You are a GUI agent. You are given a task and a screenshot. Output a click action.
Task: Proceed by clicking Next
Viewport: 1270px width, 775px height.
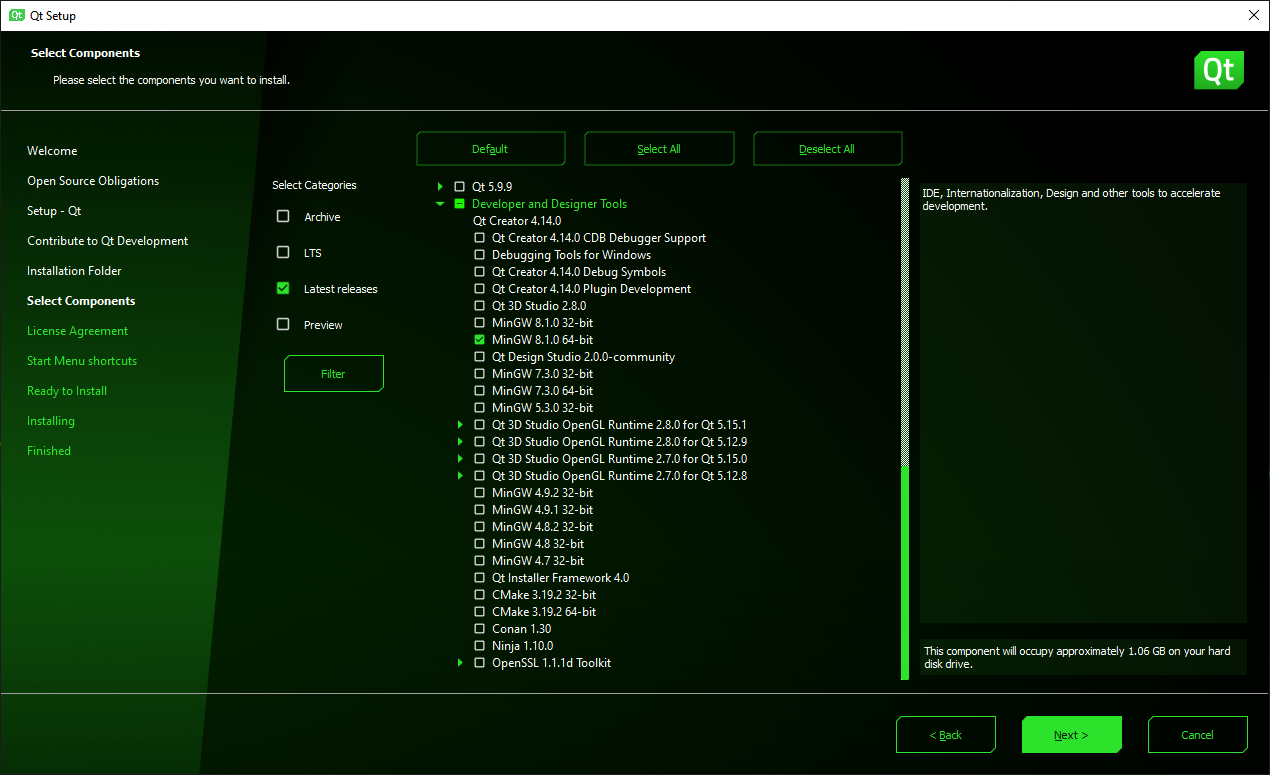[x=1072, y=735]
